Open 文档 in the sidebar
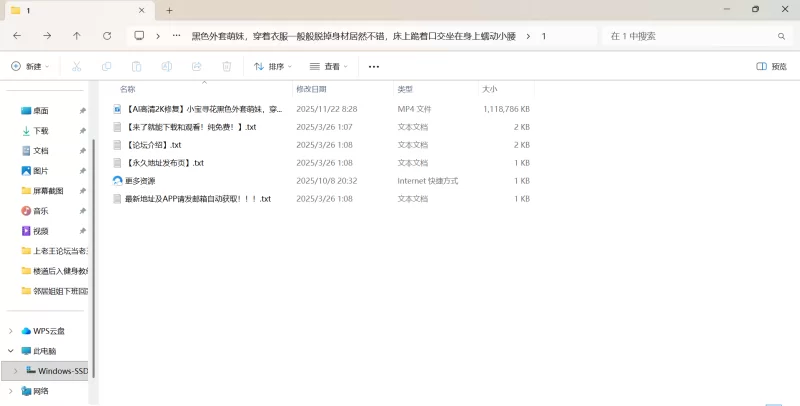Viewport: 800px width, 406px height. tap(41, 151)
